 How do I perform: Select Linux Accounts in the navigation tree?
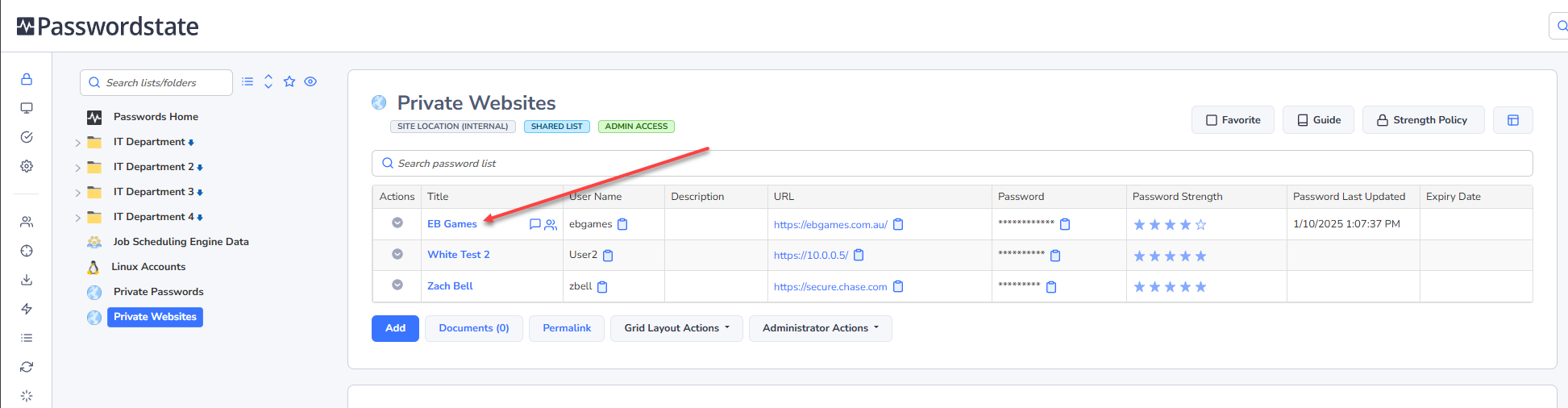pos(148,267)
